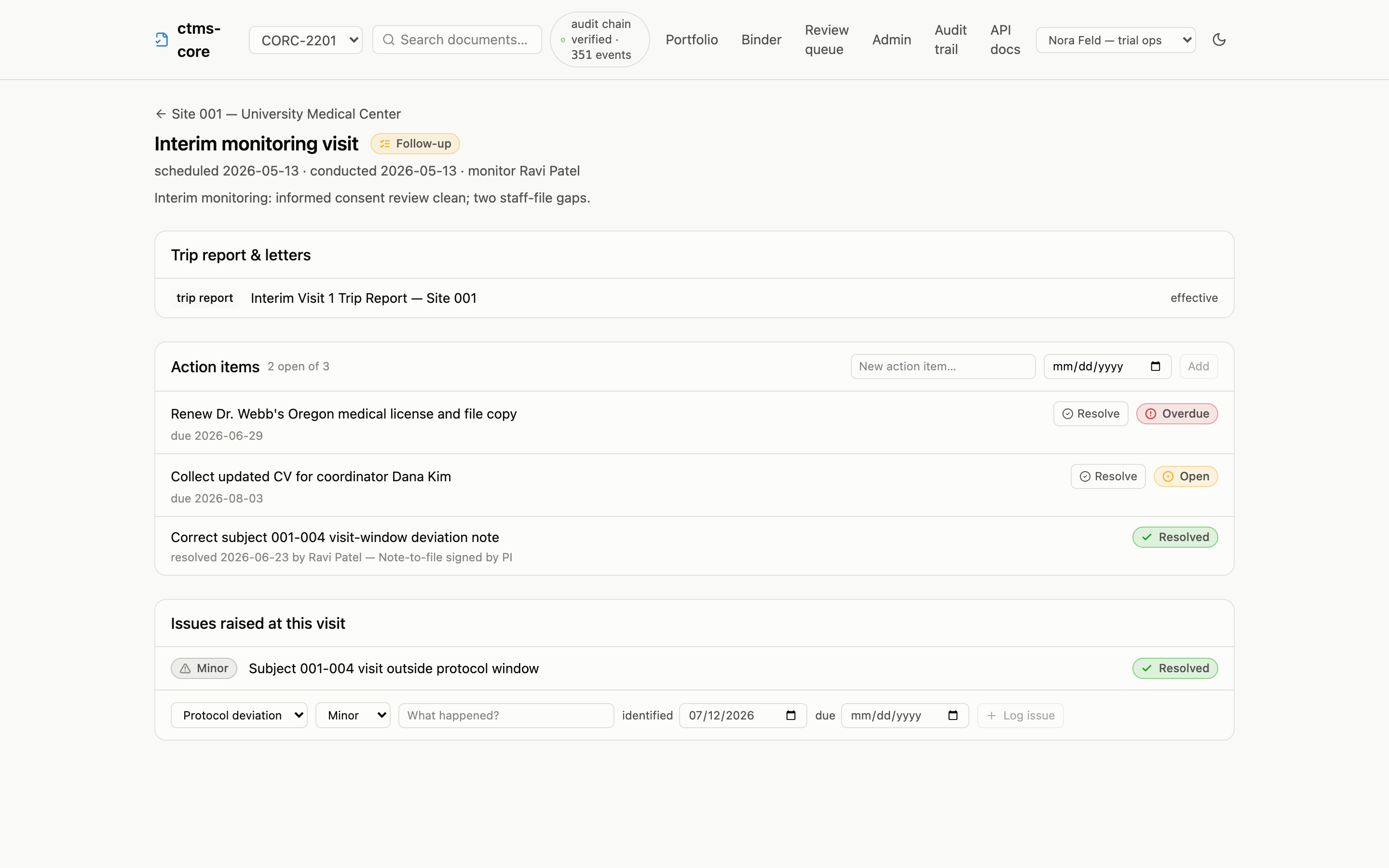Click the Search documents field
The image size is (1389, 868).
point(457,40)
